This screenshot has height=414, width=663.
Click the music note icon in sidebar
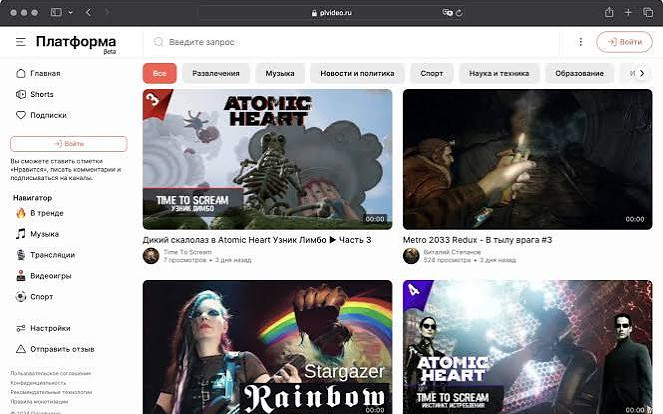coord(21,233)
